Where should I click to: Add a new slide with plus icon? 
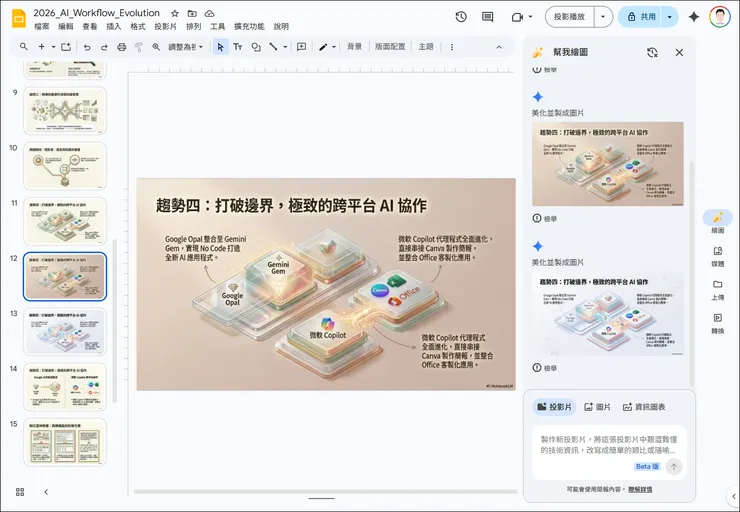[42, 47]
